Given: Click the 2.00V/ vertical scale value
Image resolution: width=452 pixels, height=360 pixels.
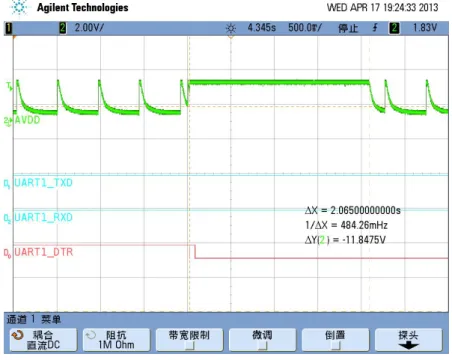Looking at the screenshot, I should coord(89,28).
